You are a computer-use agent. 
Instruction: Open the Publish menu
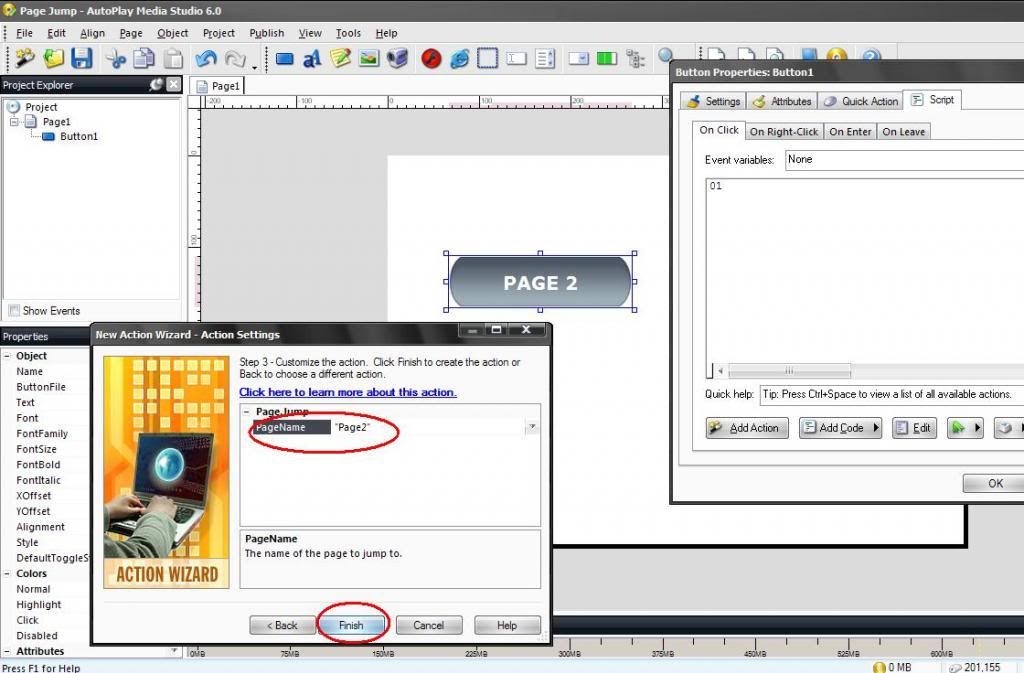(266, 33)
